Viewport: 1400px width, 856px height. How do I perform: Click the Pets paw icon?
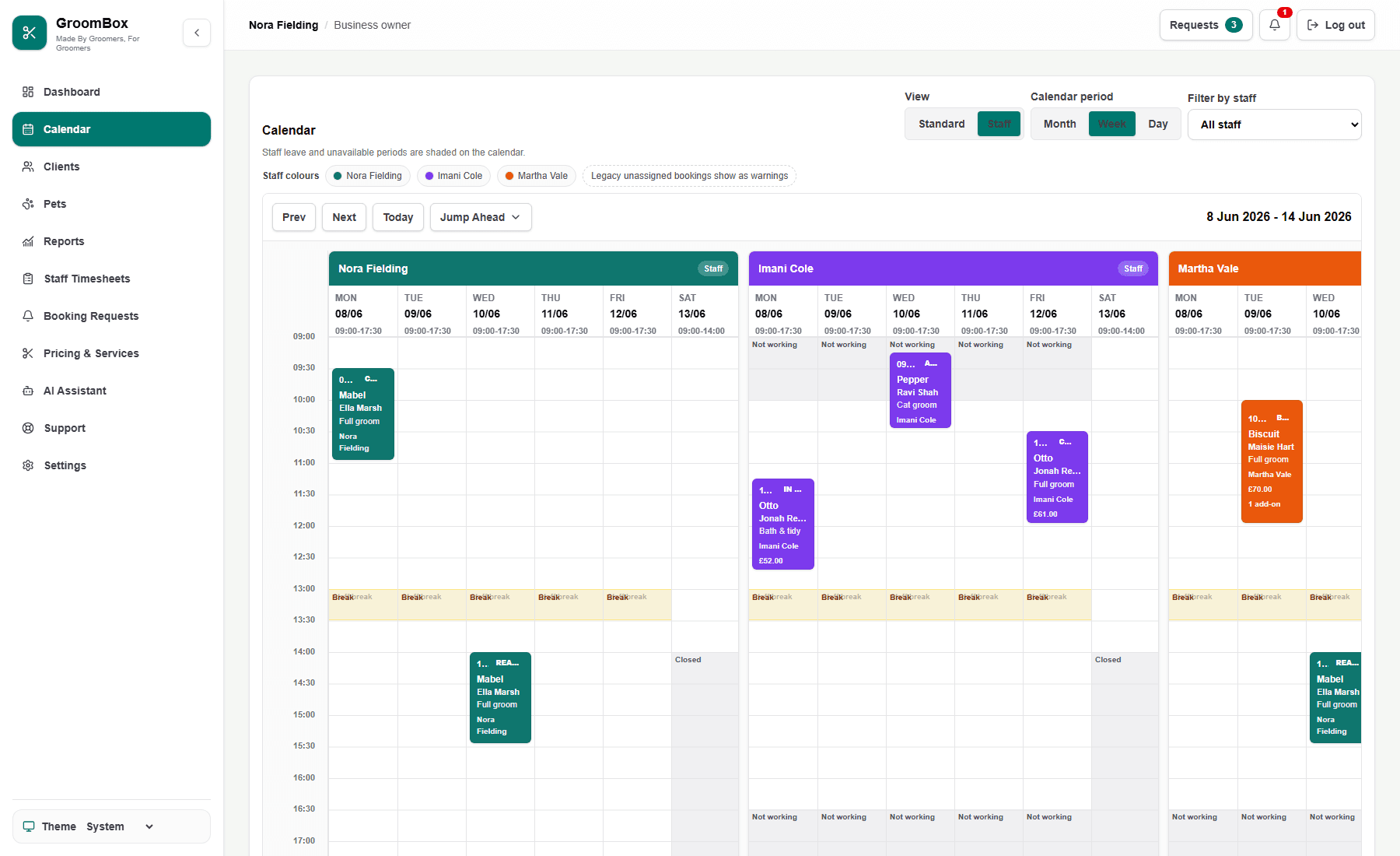click(28, 204)
